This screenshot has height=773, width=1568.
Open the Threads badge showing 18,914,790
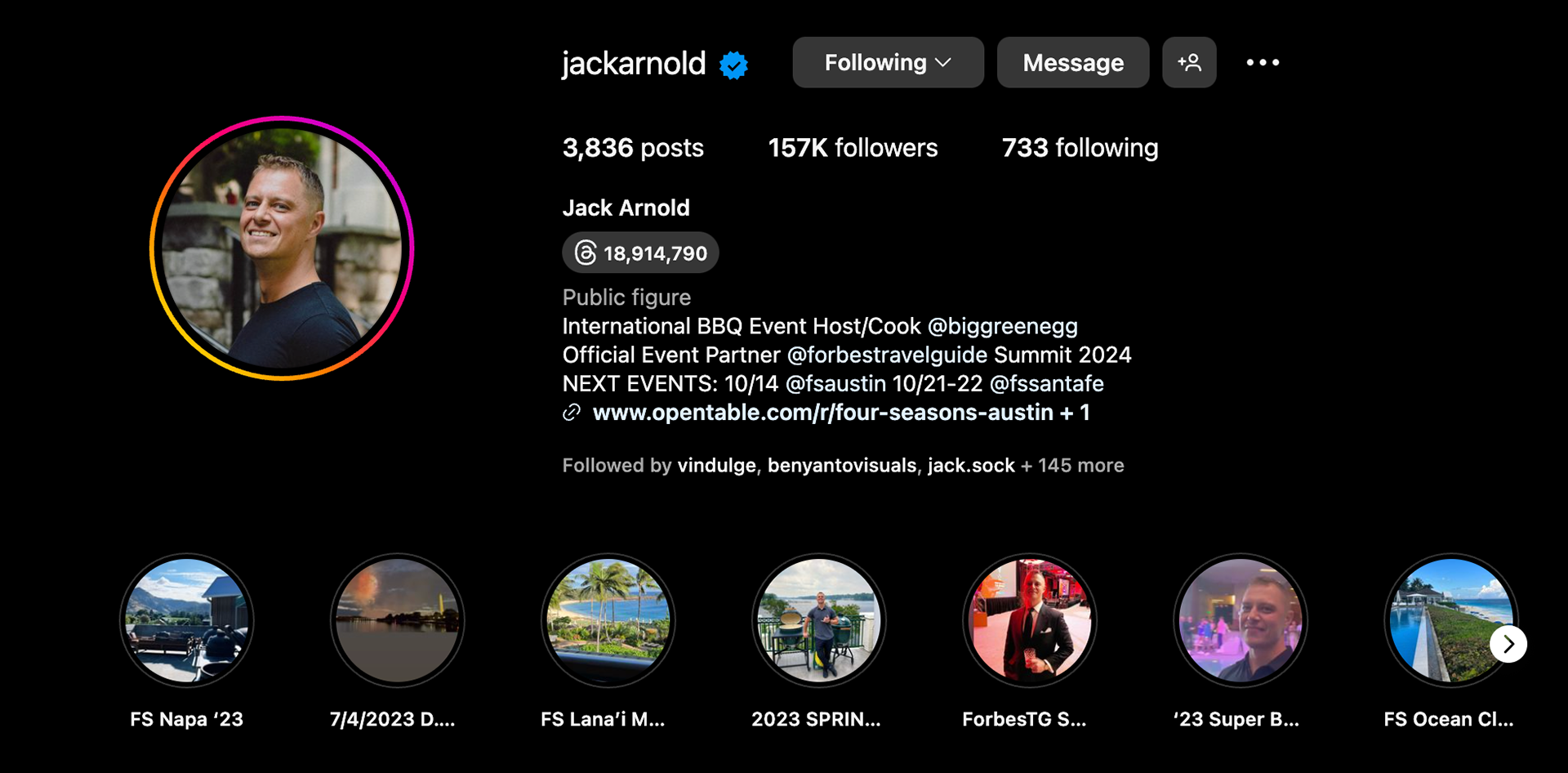coord(640,252)
